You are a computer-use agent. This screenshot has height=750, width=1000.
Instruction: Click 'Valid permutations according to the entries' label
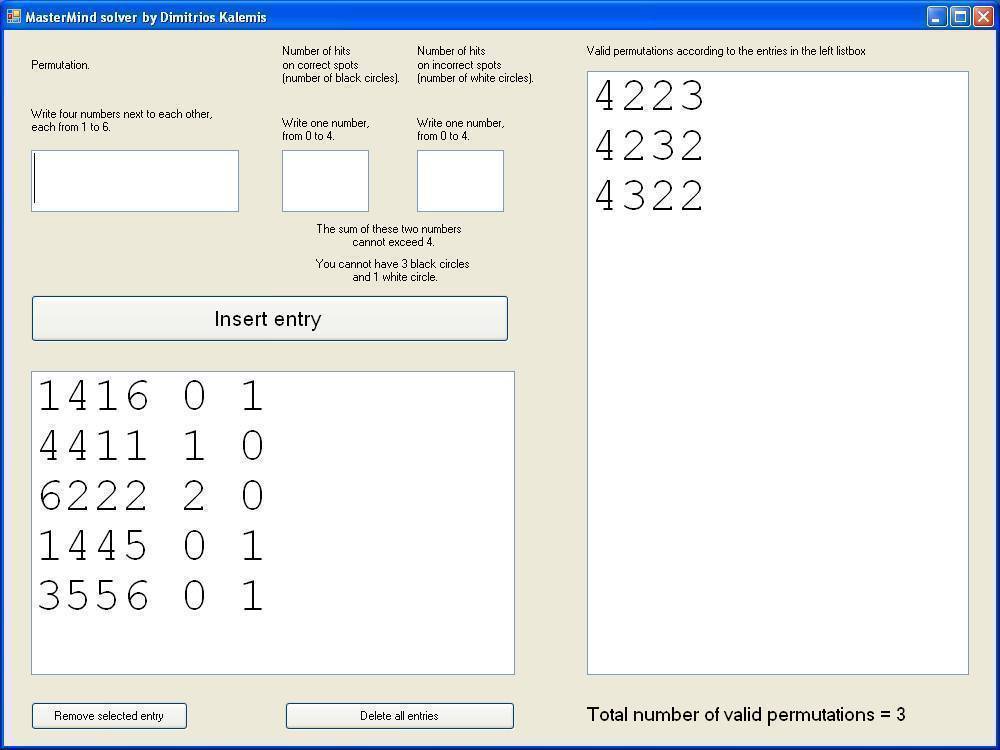pyautogui.click(x=726, y=51)
